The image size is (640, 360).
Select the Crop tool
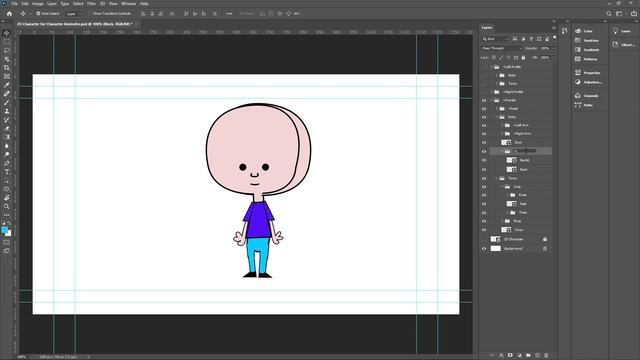click(x=7, y=68)
